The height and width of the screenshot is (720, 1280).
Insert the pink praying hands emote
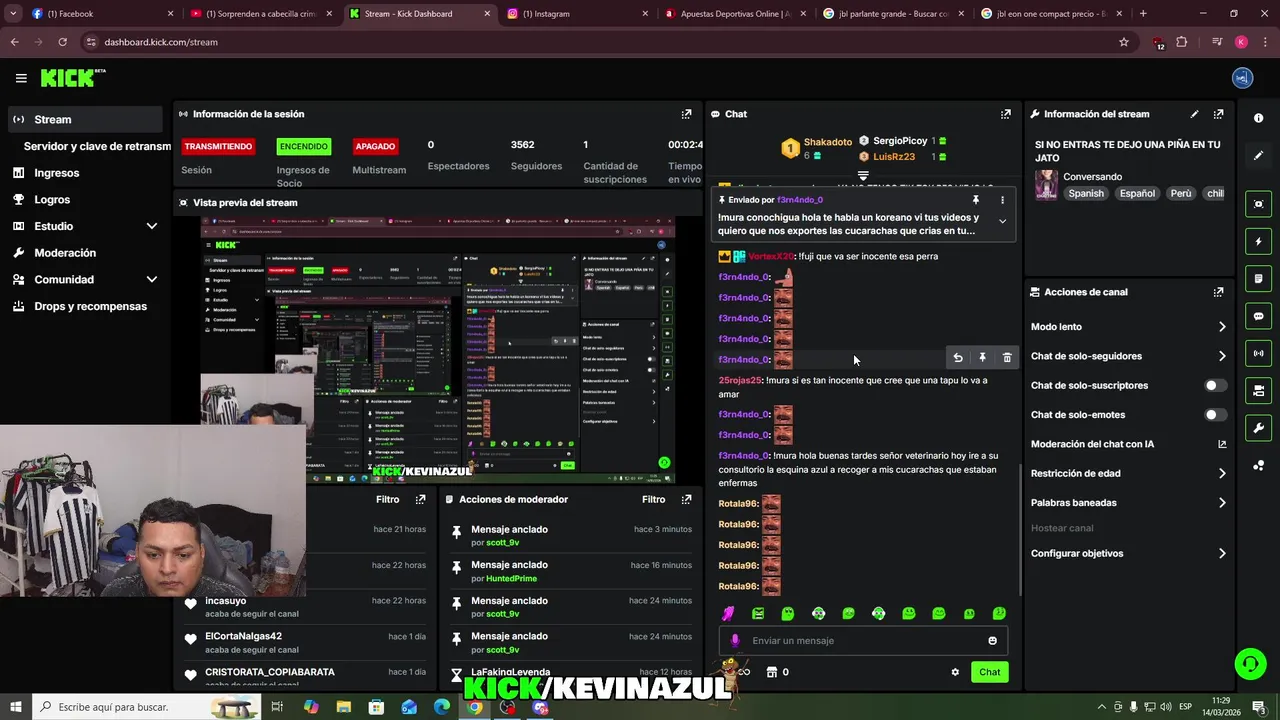click(x=728, y=614)
